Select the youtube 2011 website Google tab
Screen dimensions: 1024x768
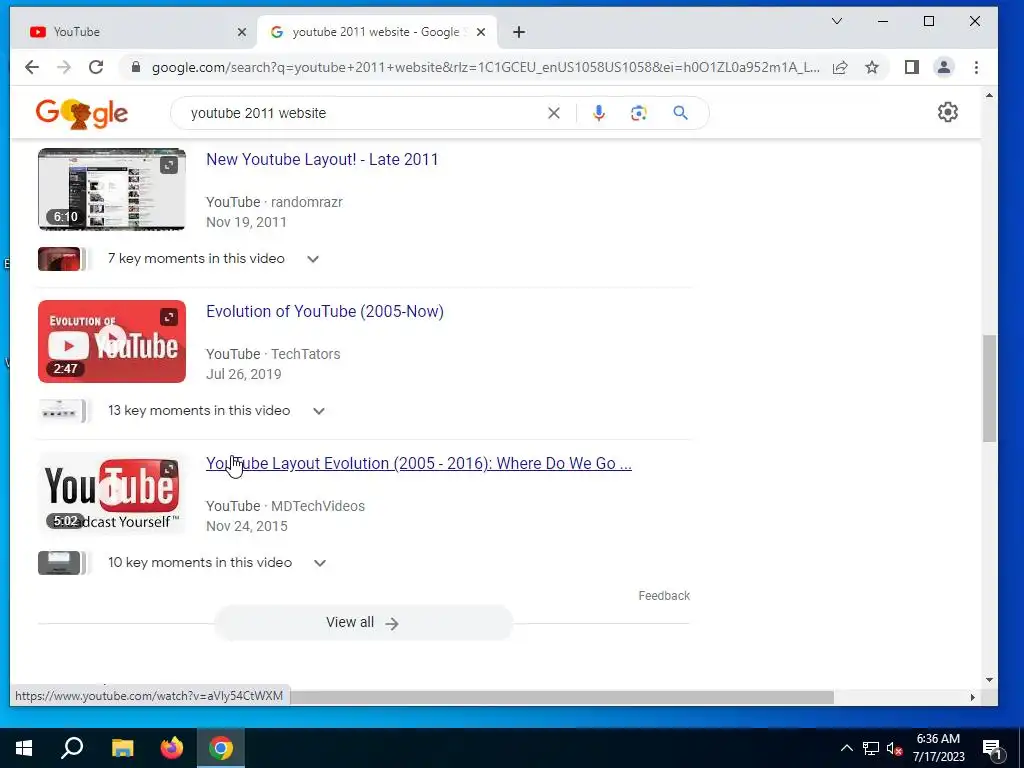[377, 32]
